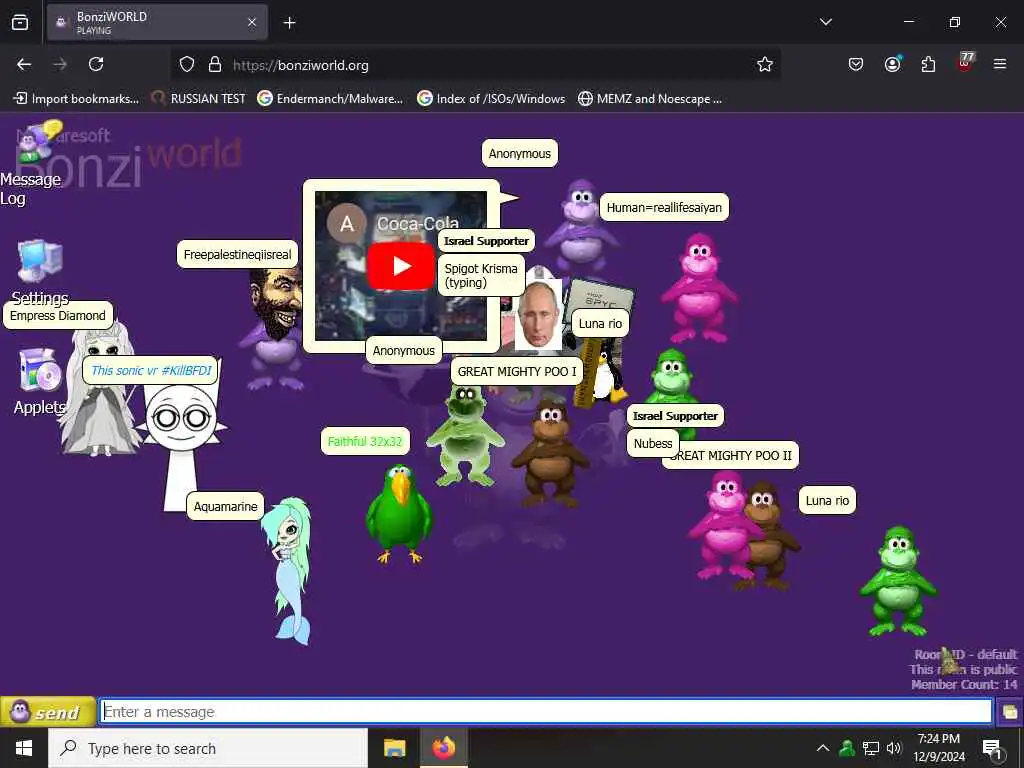Open the Extensions puzzle icon
The width and height of the screenshot is (1024, 768).
[928, 64]
